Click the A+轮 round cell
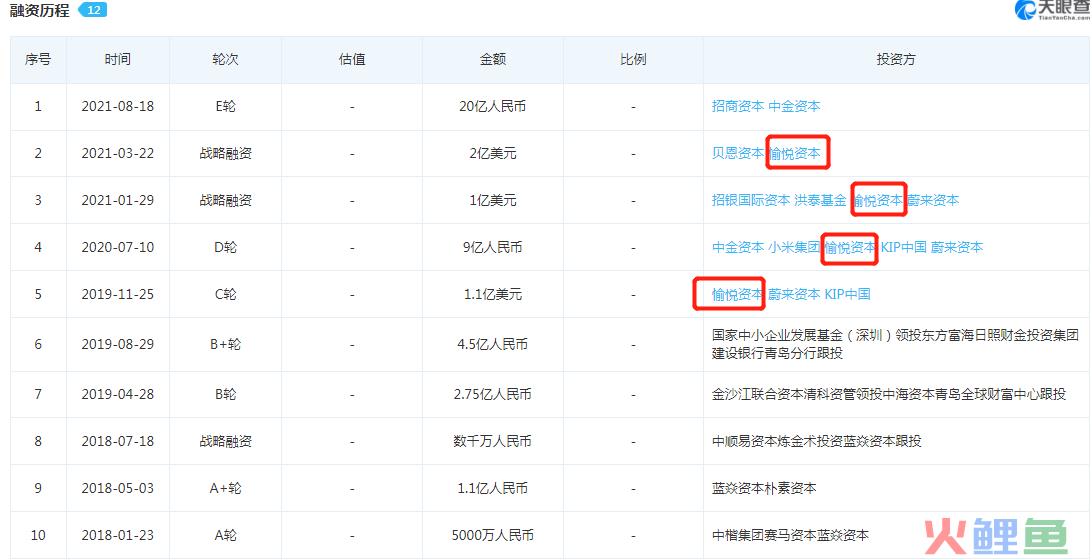1092x560 pixels. pos(226,488)
